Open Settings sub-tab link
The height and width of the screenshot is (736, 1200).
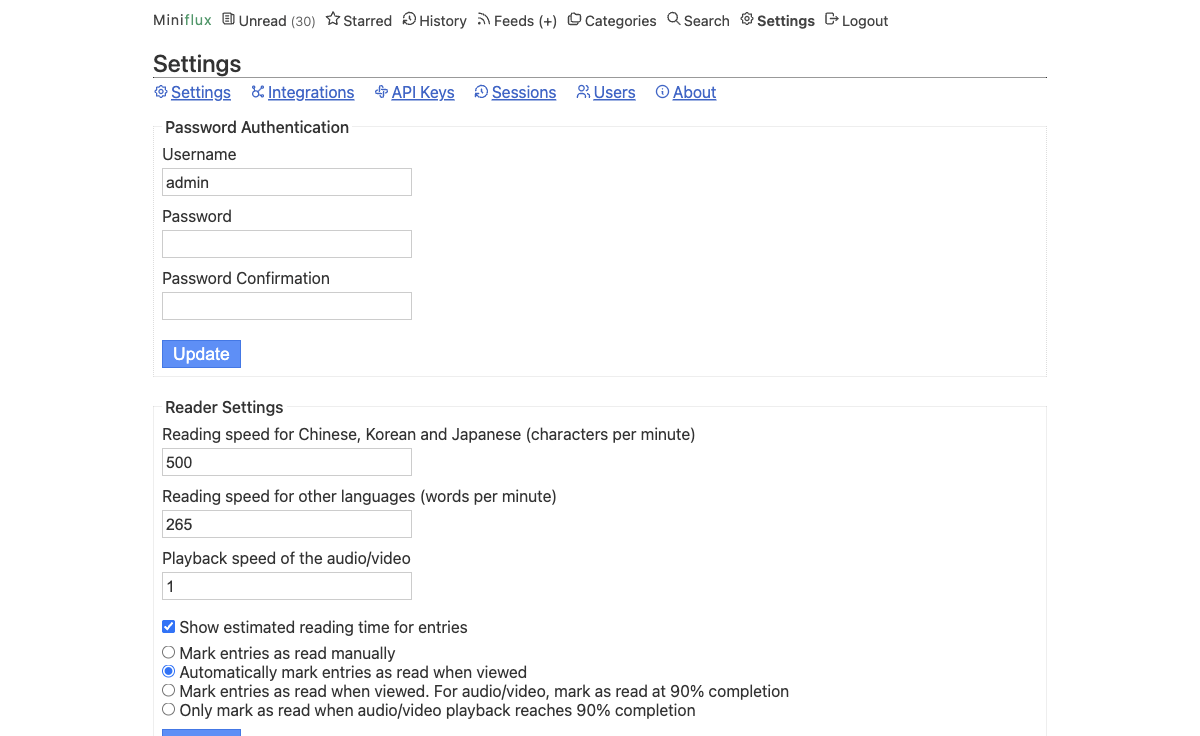pos(201,93)
